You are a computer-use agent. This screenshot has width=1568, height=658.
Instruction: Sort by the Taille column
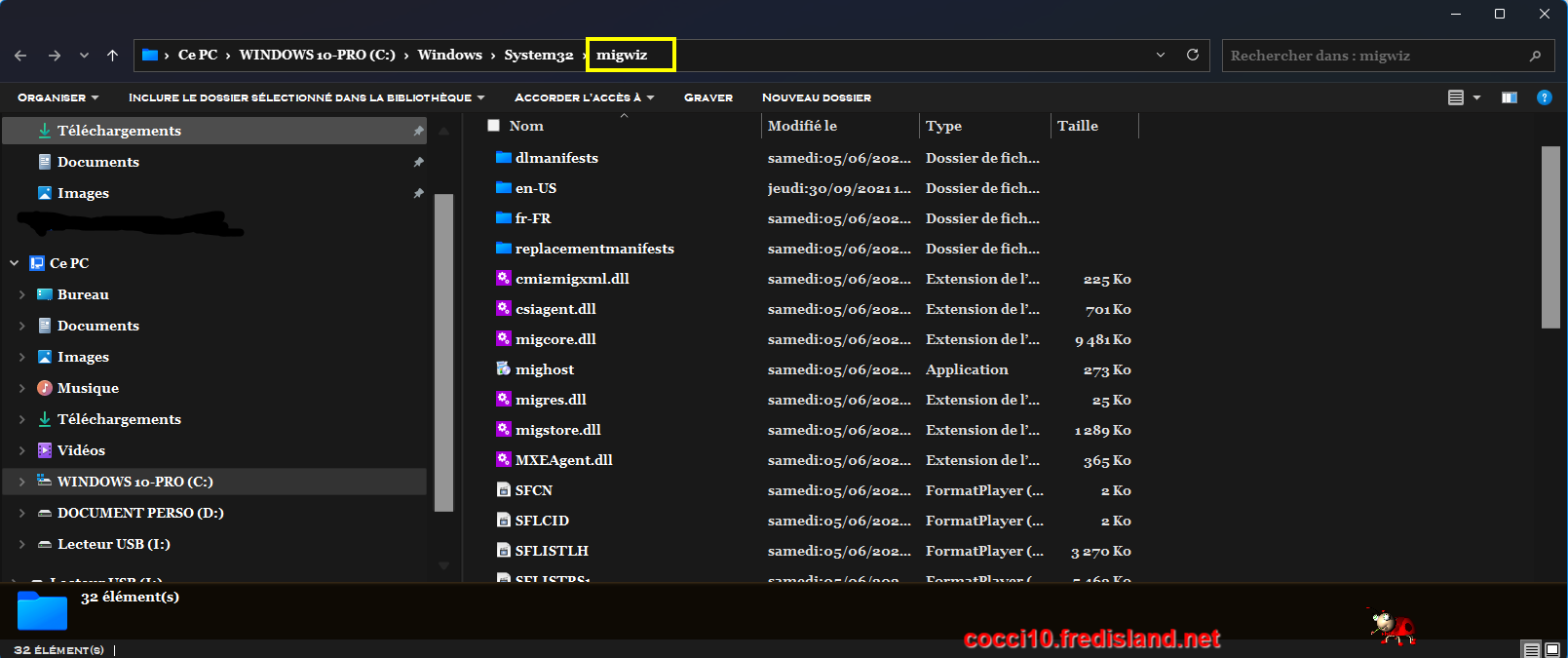(1077, 126)
